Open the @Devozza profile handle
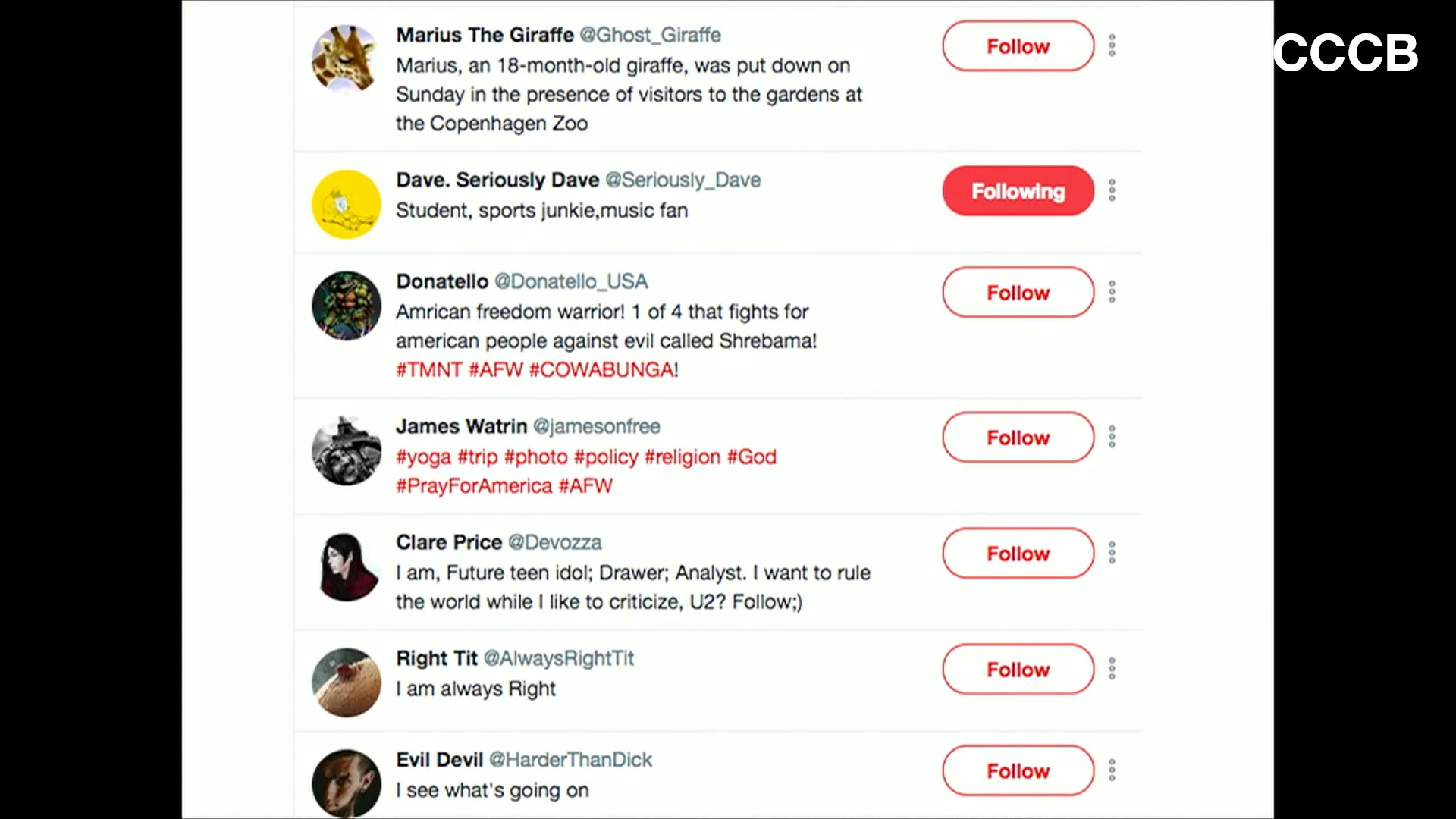This screenshot has height=819, width=1456. point(554,542)
